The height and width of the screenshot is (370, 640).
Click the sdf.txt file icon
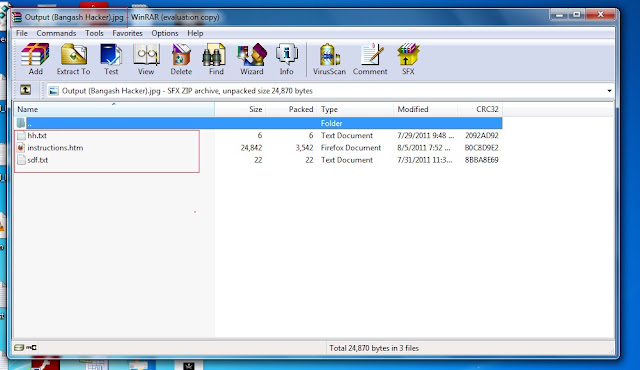(x=21, y=160)
